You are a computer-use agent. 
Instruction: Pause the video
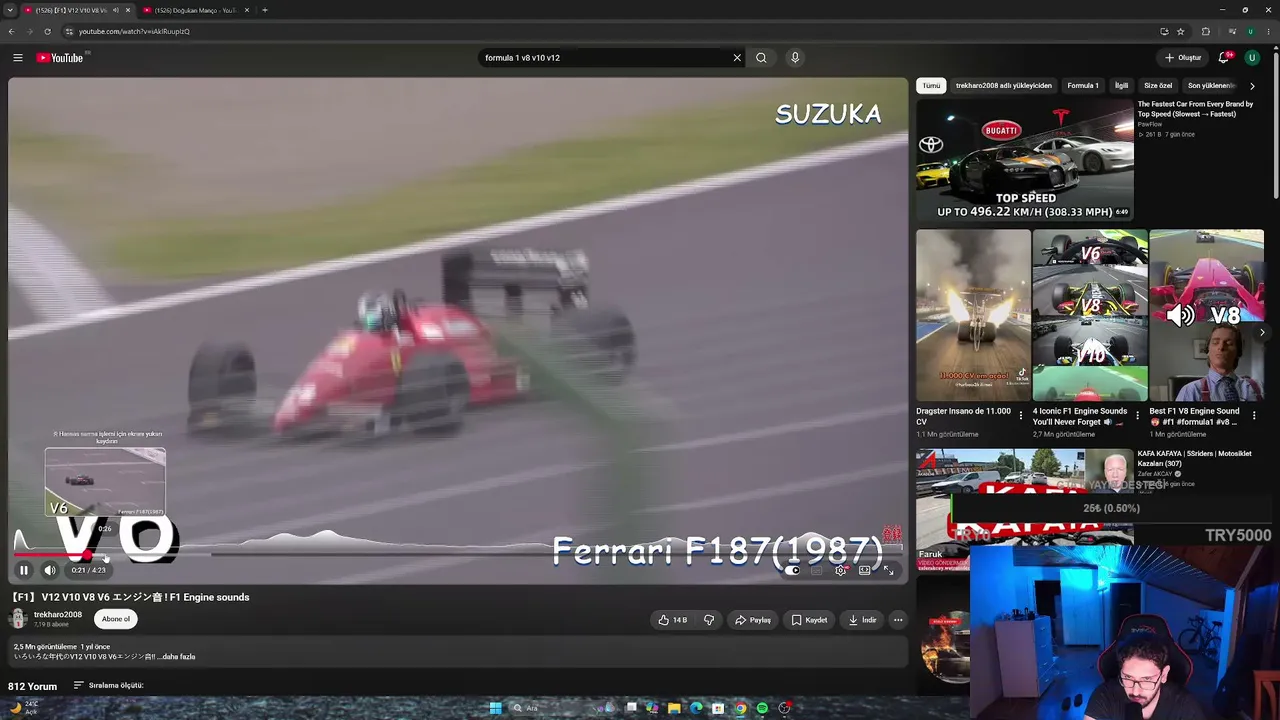[x=24, y=570]
